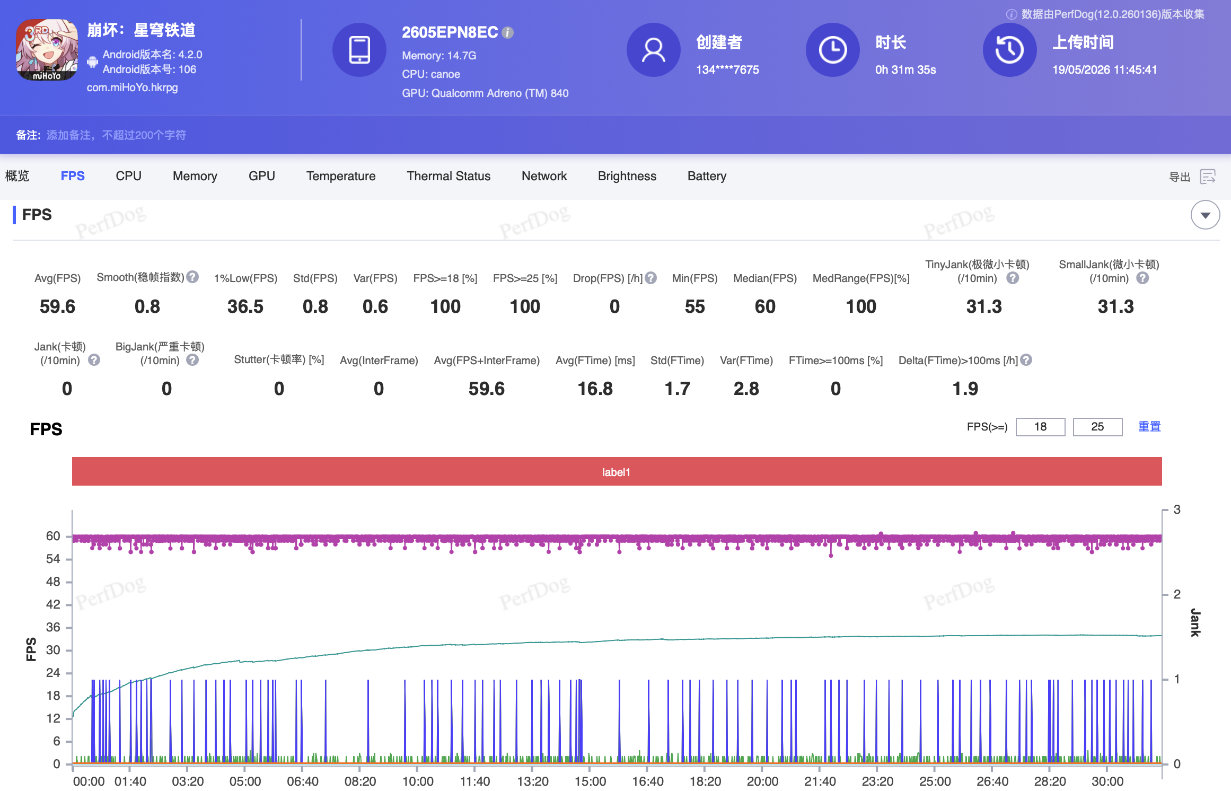This screenshot has height=791, width=1231.
Task: Click the upload timestamp 19/05/2026 11:45:41
Action: pos(1105,70)
